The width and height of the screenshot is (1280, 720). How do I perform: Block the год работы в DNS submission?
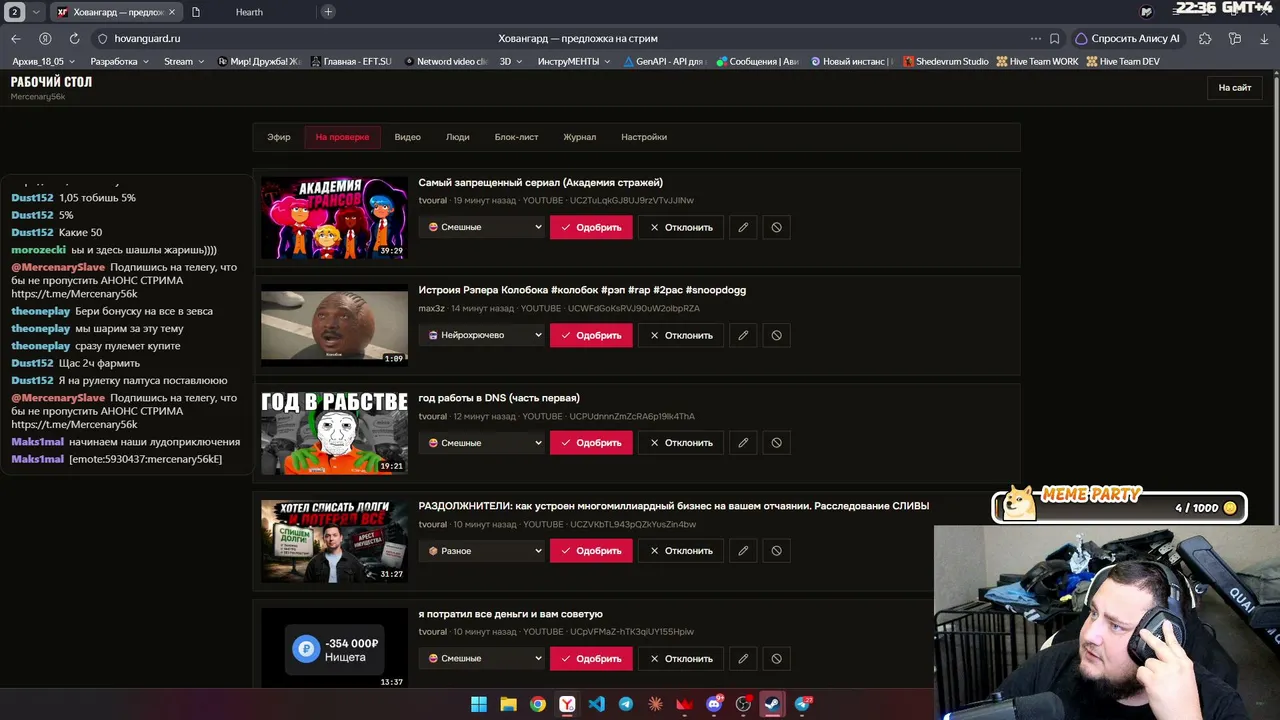pyautogui.click(x=776, y=443)
